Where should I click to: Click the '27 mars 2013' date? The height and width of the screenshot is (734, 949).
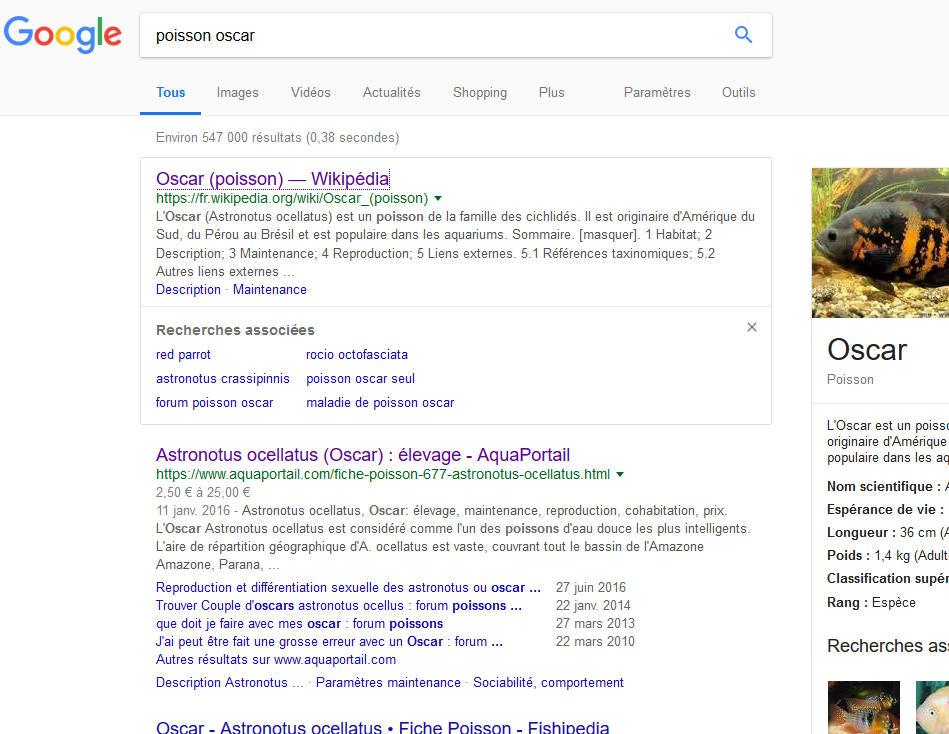(x=595, y=624)
